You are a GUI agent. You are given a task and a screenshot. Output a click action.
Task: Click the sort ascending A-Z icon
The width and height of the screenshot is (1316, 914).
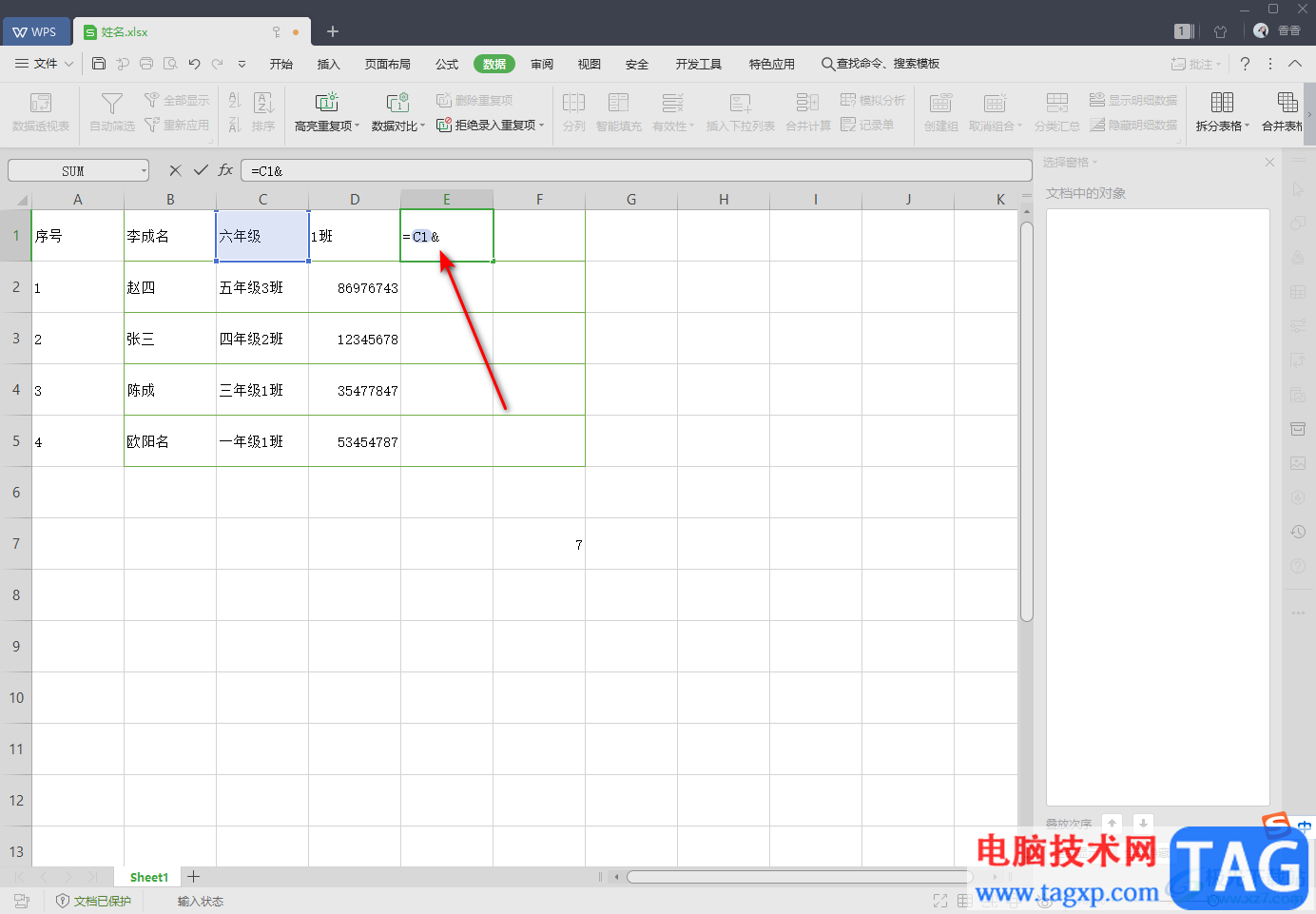coord(235,100)
